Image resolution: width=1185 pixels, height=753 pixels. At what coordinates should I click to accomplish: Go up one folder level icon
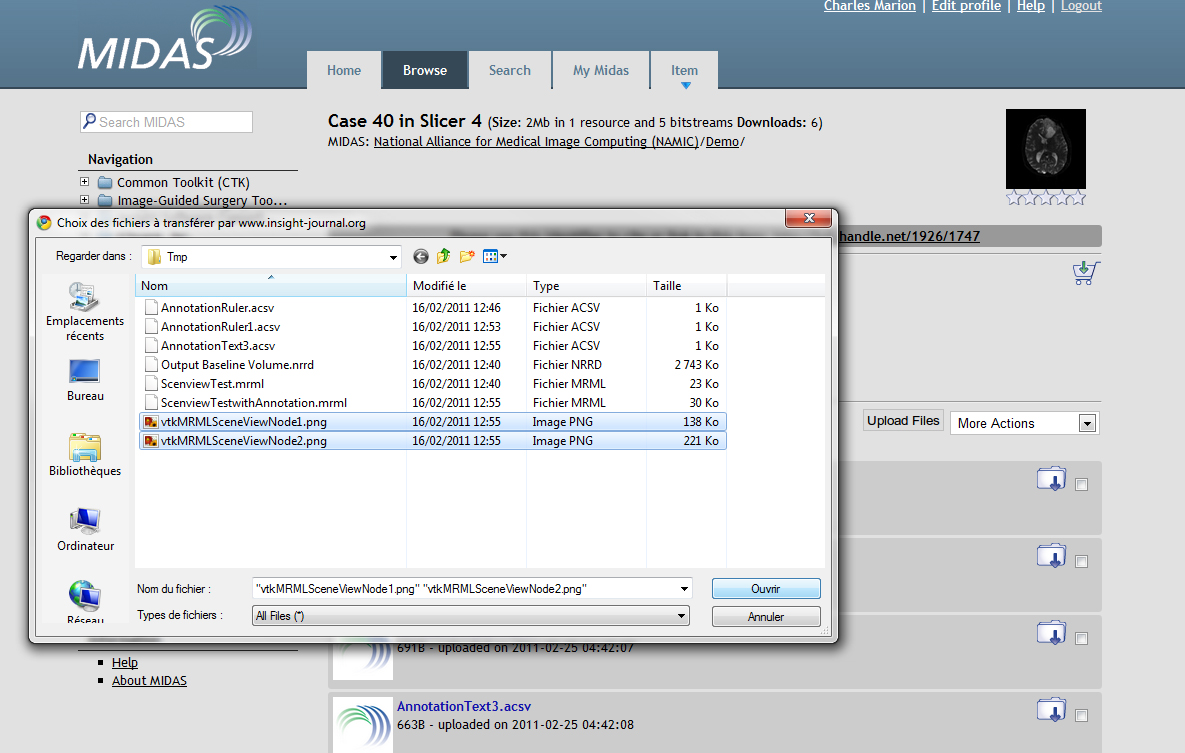click(x=443, y=257)
